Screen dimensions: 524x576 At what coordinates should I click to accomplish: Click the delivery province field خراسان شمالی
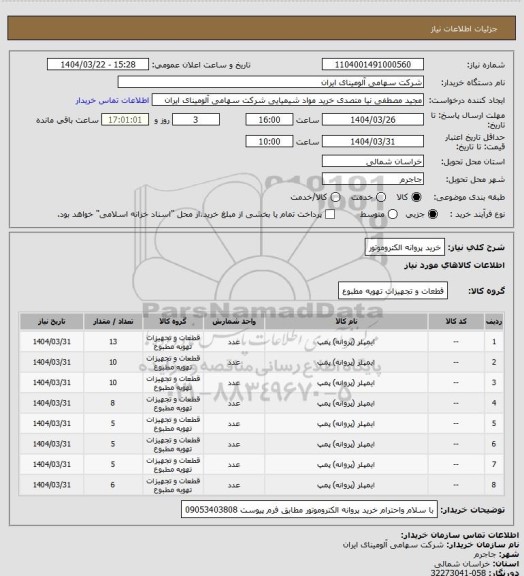point(373,161)
